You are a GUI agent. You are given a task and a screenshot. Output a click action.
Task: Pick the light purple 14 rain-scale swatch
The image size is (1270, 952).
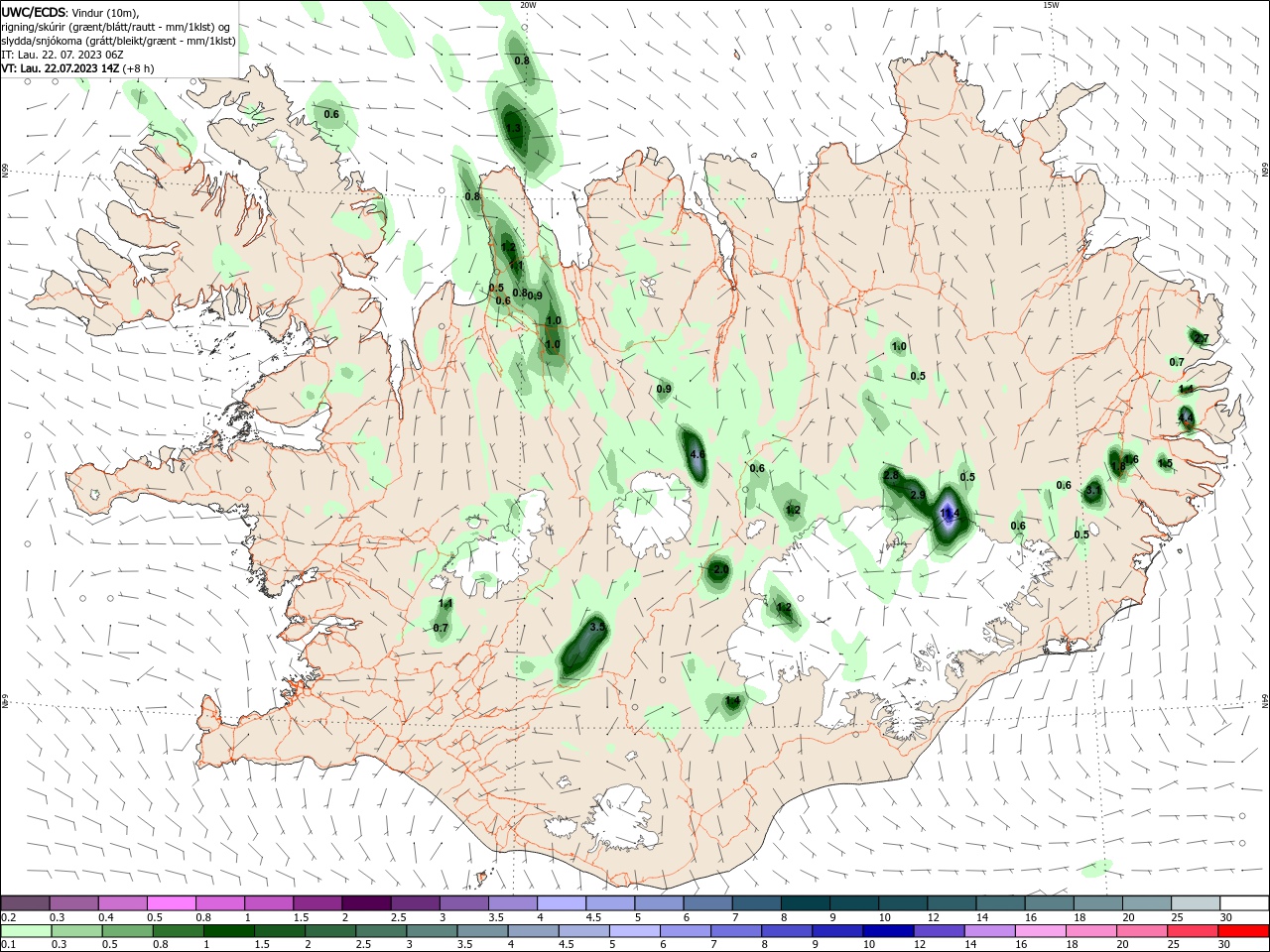(x=988, y=931)
